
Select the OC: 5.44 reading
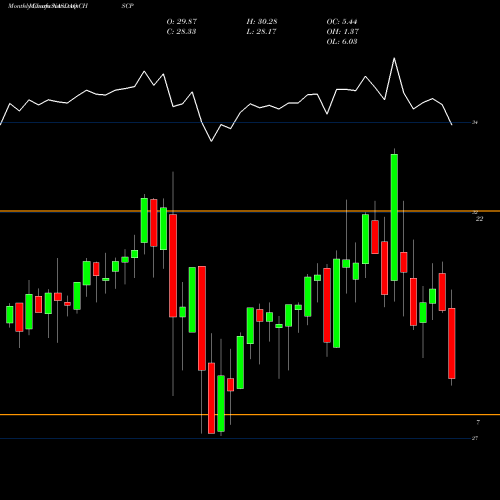click(x=342, y=22)
